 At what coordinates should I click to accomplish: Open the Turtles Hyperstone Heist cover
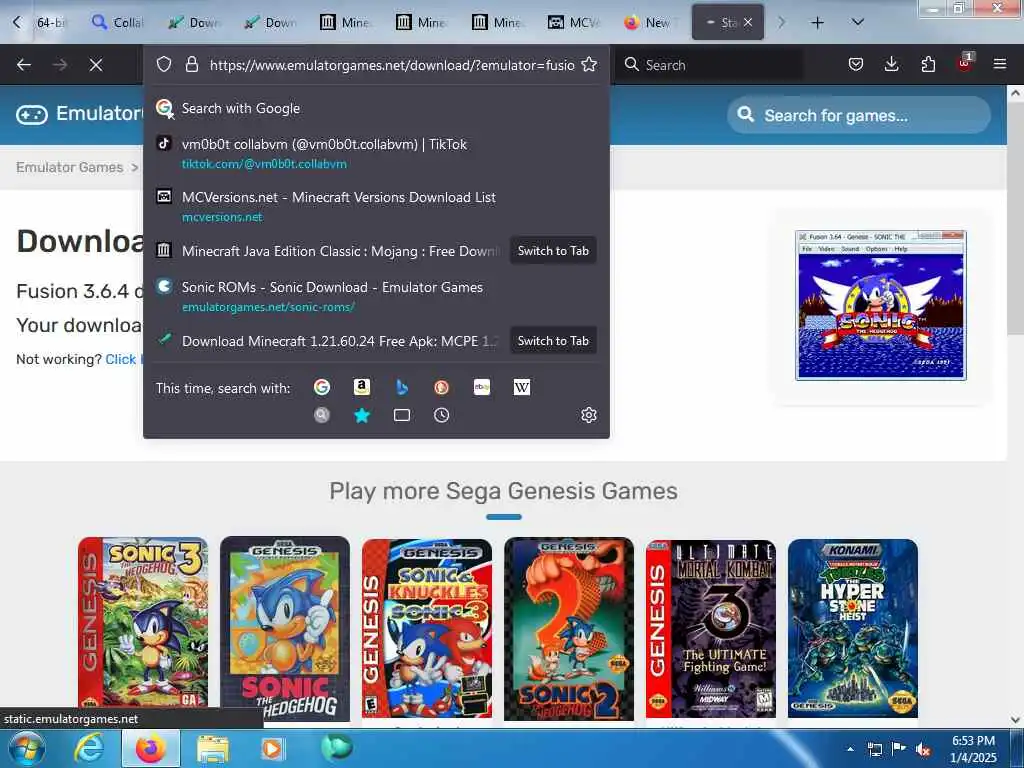click(852, 628)
